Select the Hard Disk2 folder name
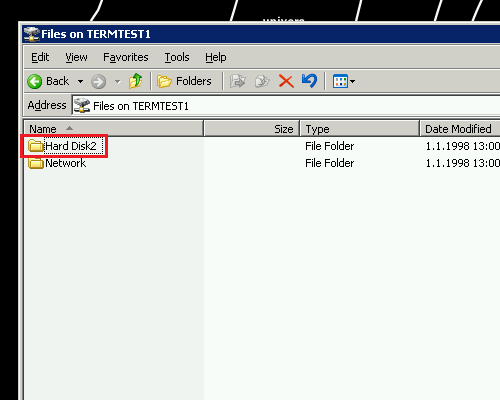This screenshot has height=400, width=500. point(71,146)
